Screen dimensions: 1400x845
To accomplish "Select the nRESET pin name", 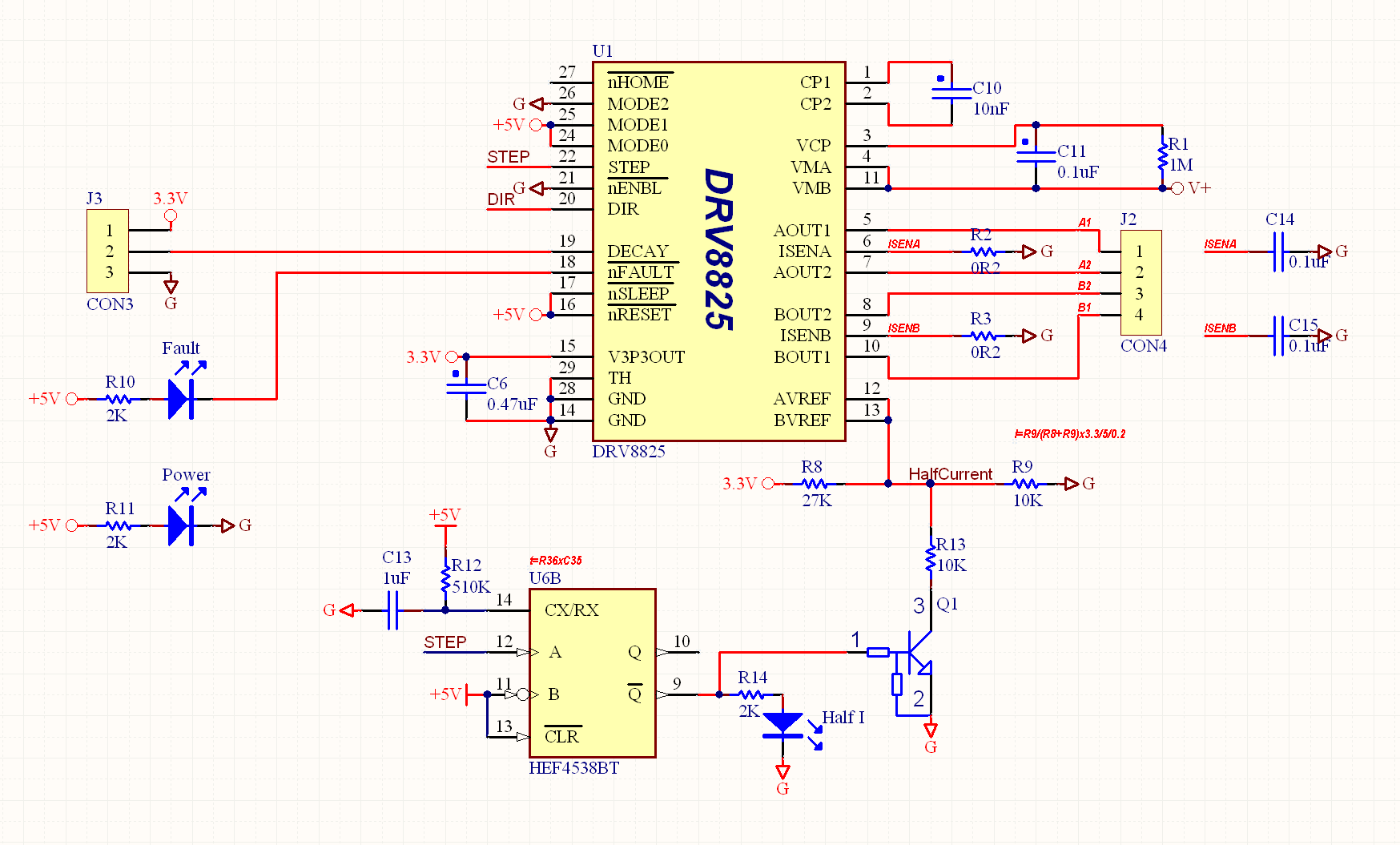I will (639, 315).
